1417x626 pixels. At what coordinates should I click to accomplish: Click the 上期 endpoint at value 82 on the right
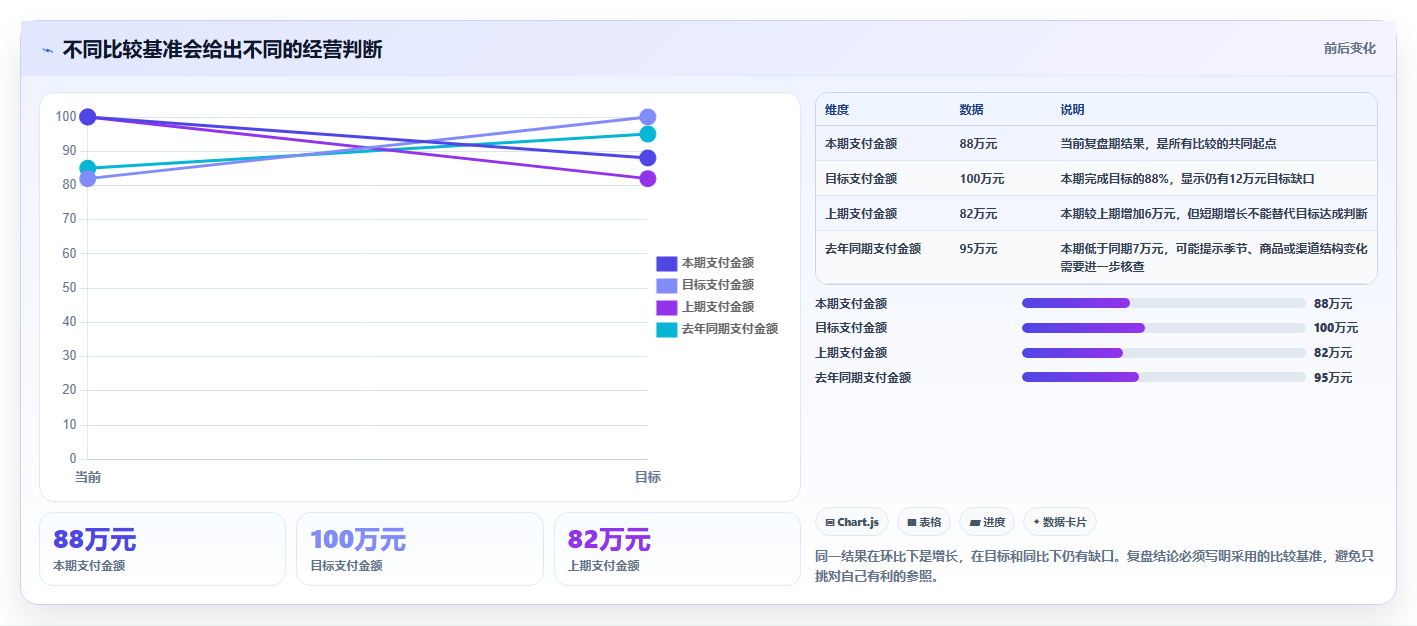click(647, 179)
